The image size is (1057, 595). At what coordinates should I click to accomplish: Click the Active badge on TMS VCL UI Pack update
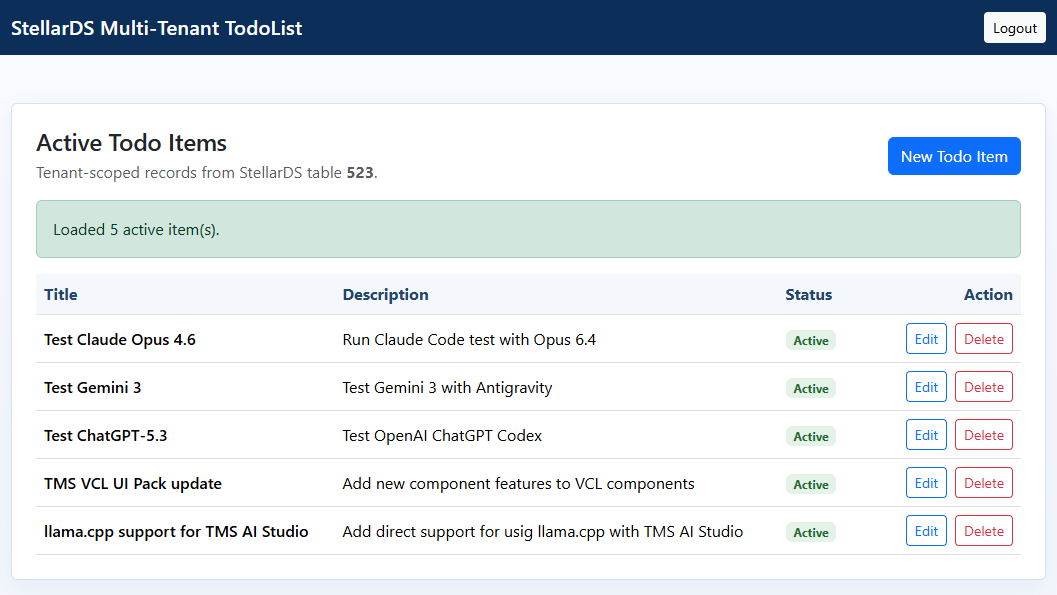[x=810, y=484]
